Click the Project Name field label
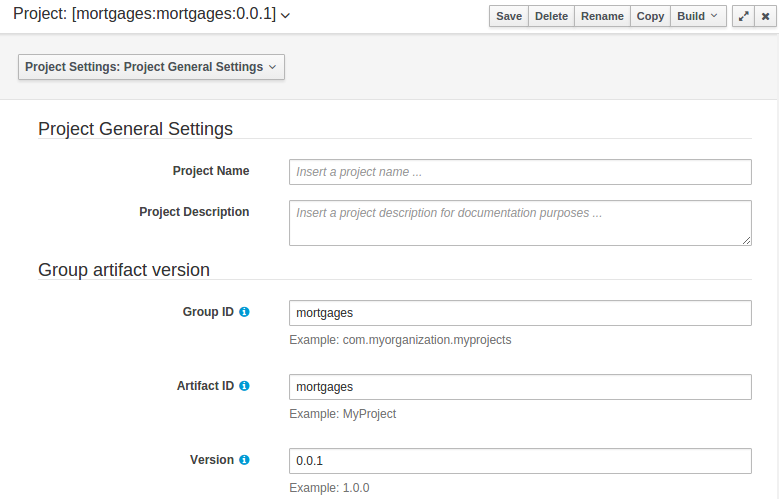Image resolution: width=779 pixels, height=499 pixels. point(211,171)
